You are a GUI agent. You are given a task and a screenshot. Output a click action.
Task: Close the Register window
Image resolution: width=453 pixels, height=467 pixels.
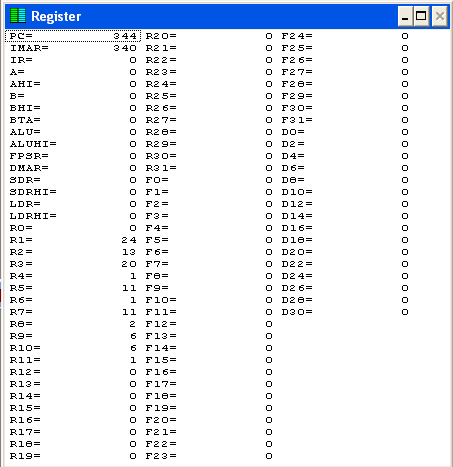point(440,16)
